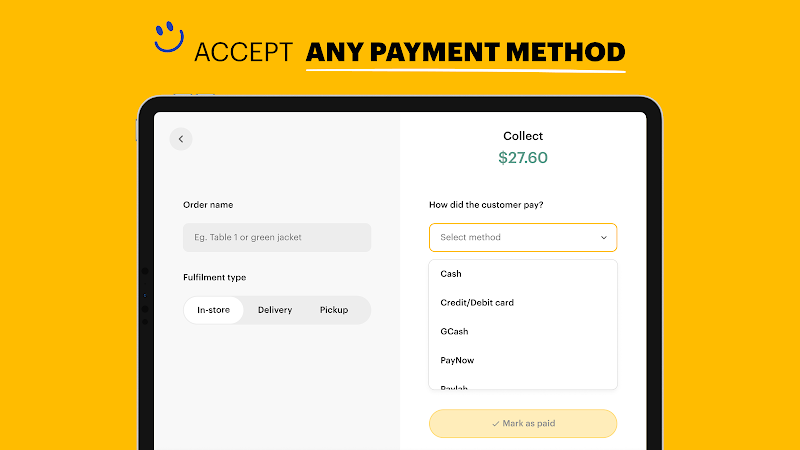Select Pickup fulfilment type

pyautogui.click(x=334, y=310)
